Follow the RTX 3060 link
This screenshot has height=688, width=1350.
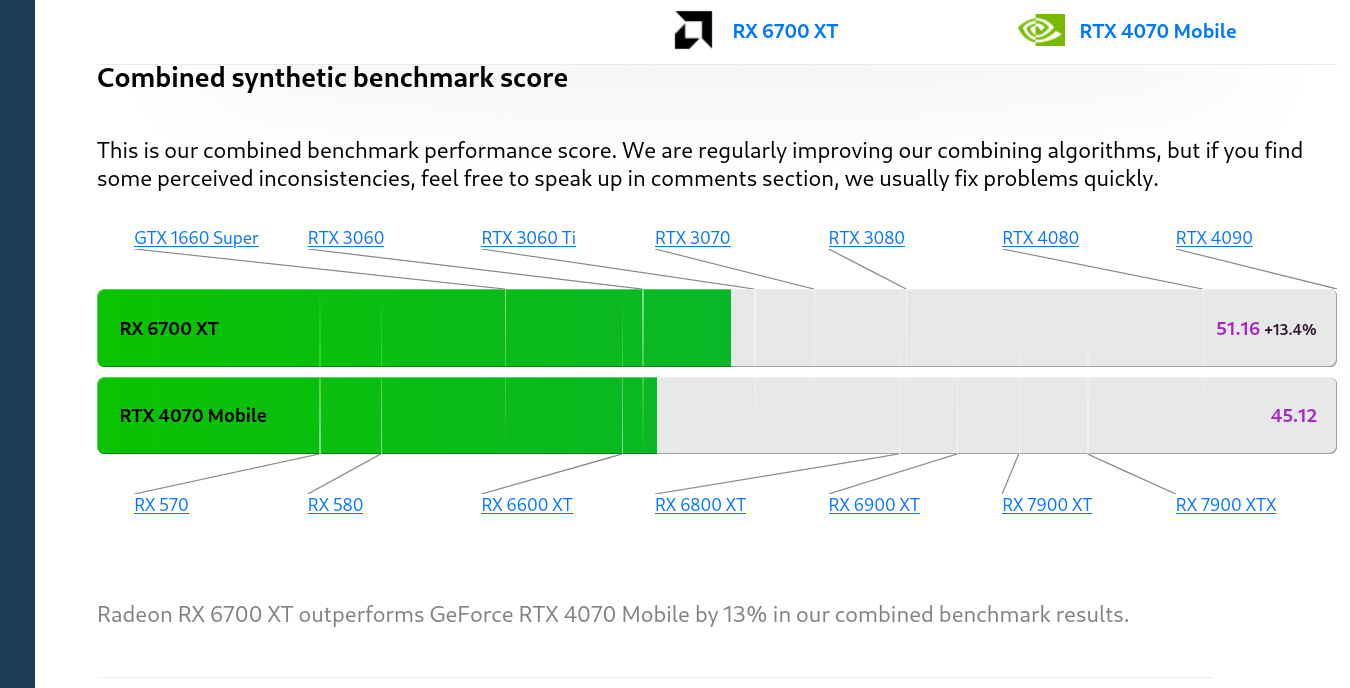click(346, 238)
